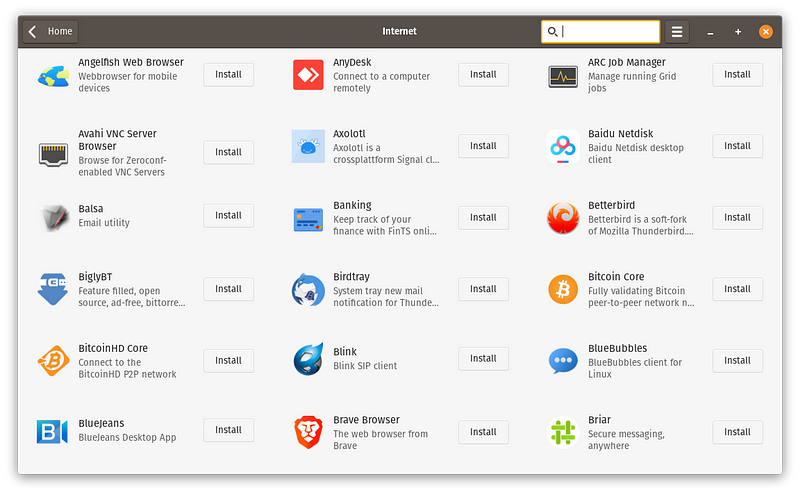Select the 'Betterbird' title text

611,205
